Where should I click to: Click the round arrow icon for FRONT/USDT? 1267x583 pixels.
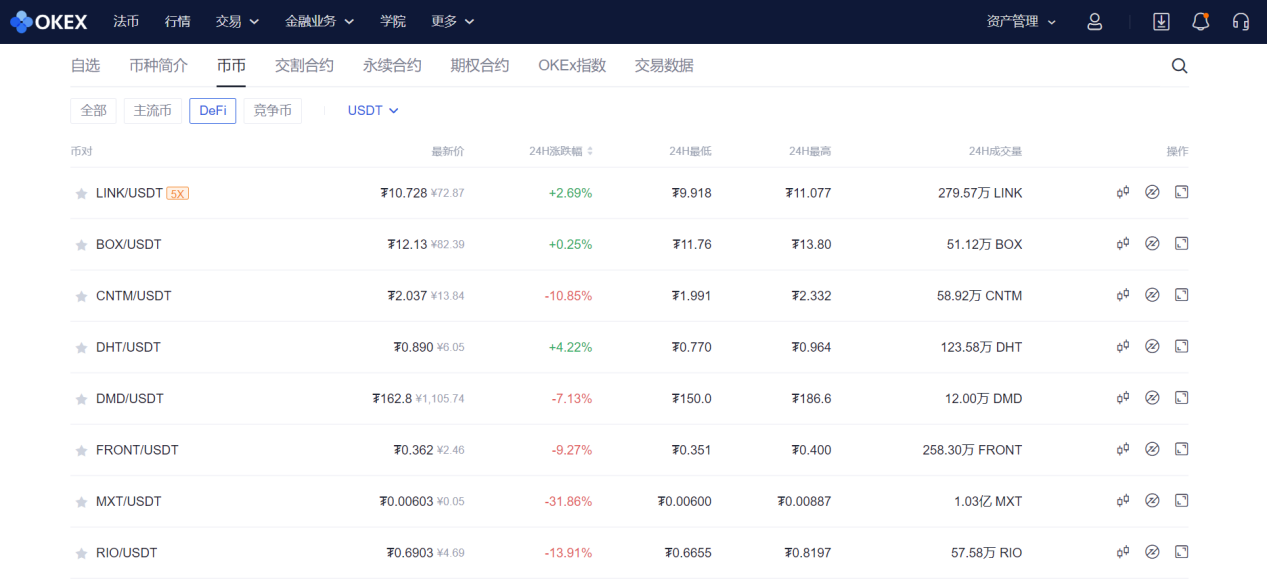(x=1152, y=449)
